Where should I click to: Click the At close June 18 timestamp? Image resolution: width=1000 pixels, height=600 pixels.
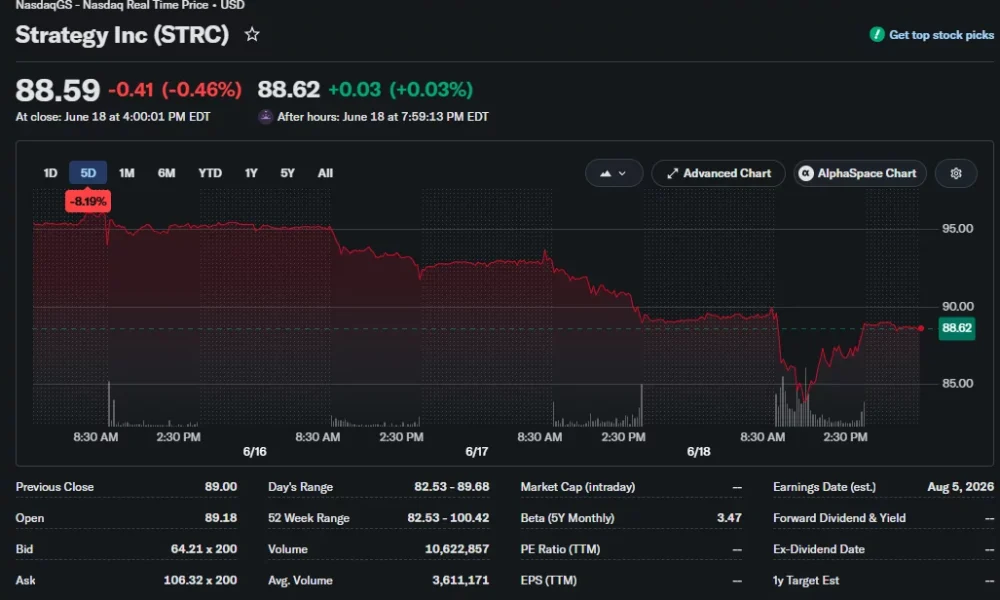tap(113, 117)
